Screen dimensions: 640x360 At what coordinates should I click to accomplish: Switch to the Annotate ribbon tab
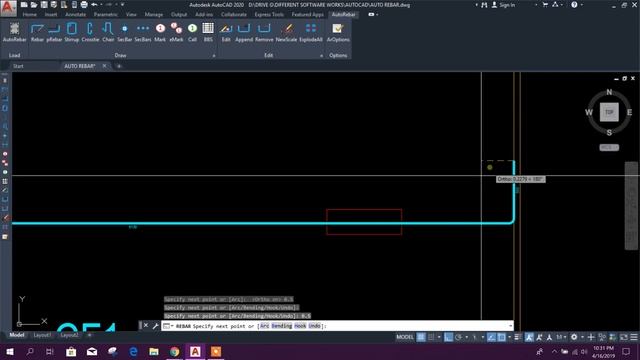(76, 15)
